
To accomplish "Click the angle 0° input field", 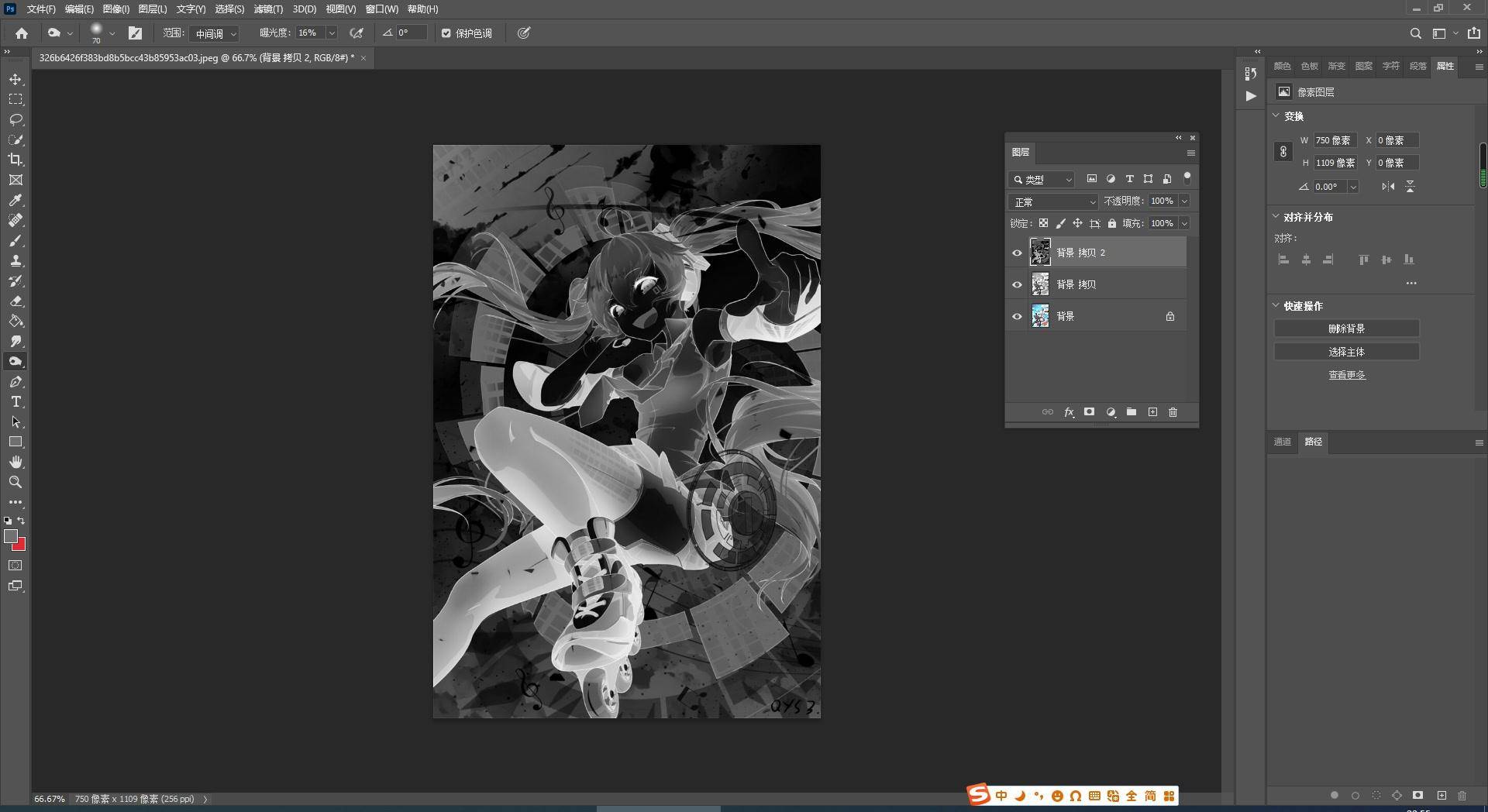I will pos(412,33).
